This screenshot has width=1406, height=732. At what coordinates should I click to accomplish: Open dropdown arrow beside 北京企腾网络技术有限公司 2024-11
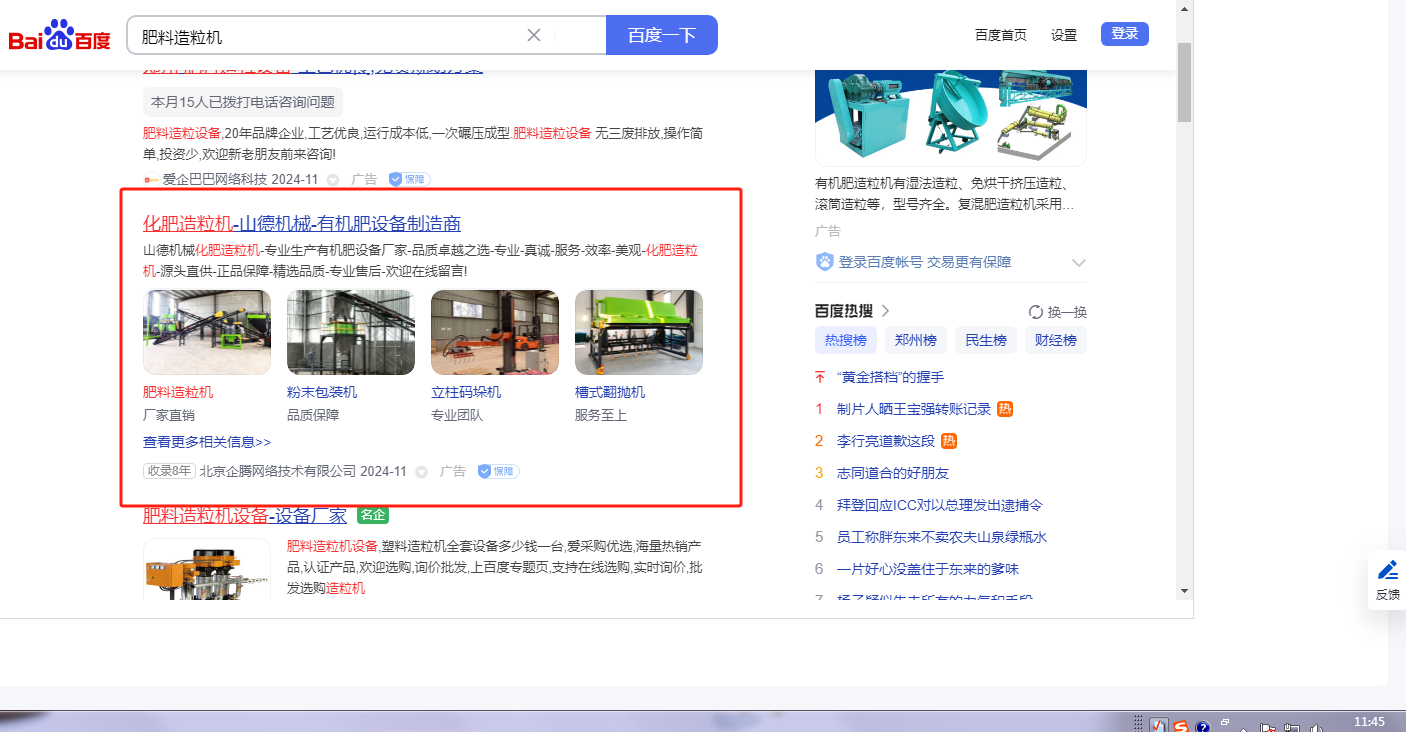click(x=422, y=472)
